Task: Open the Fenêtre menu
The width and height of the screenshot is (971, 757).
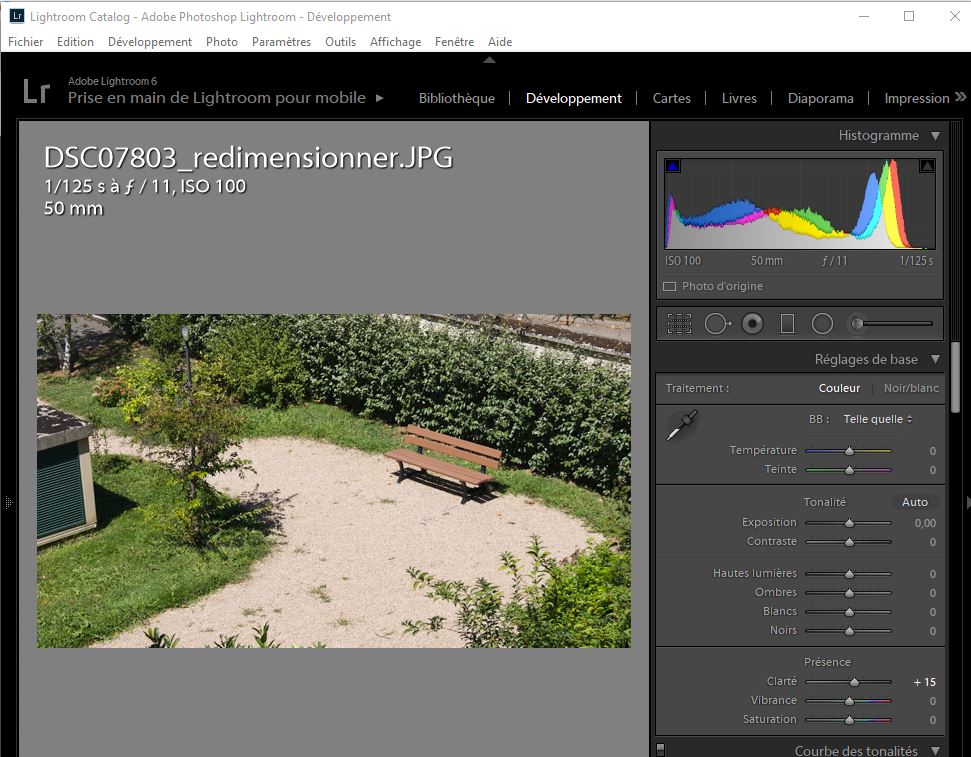Action: point(454,42)
